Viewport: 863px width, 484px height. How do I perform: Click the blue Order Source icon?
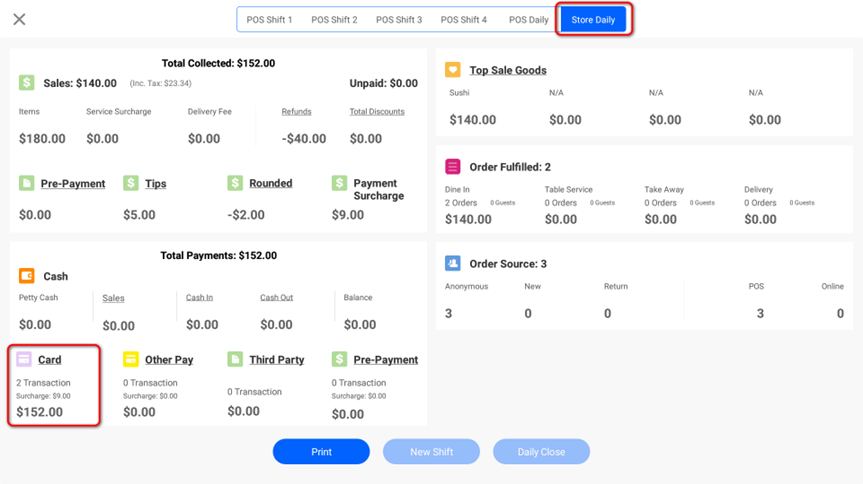point(453,264)
